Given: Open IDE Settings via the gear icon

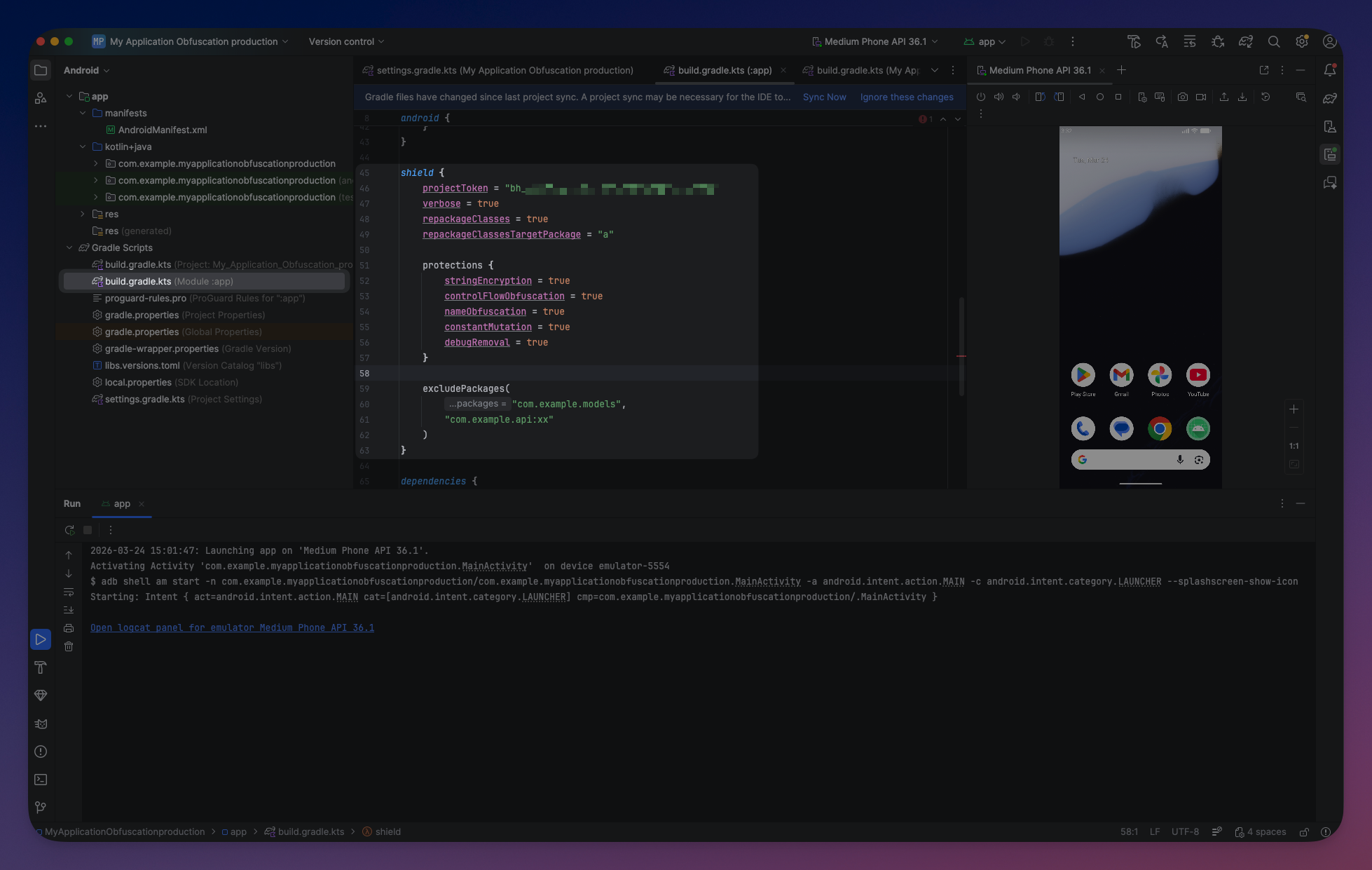Looking at the screenshot, I should point(1302,41).
